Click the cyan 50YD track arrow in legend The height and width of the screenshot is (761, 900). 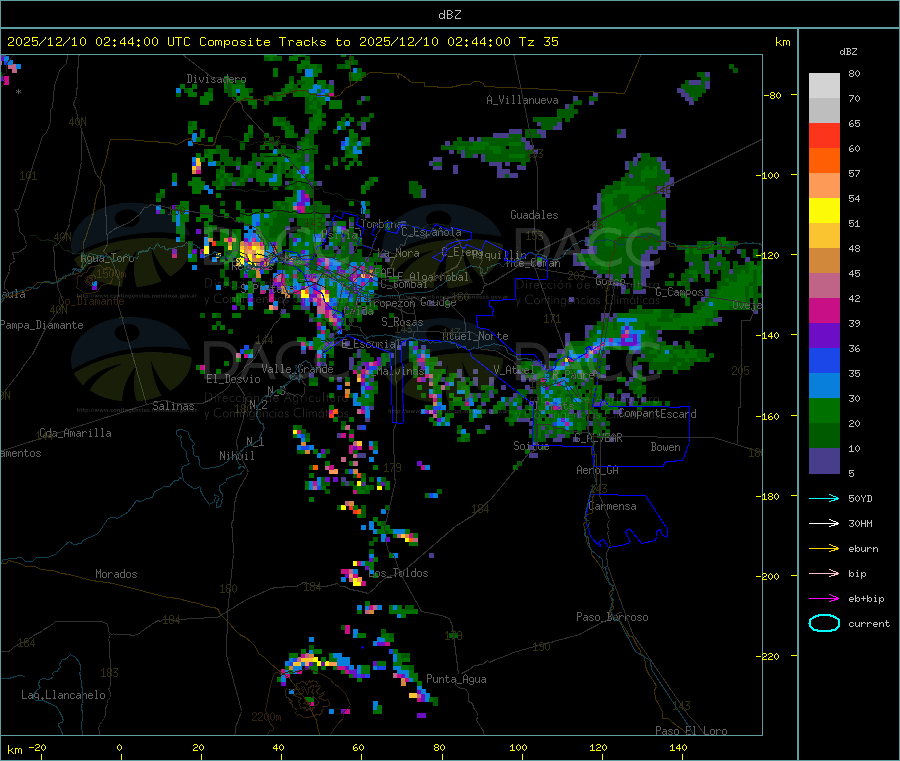pyautogui.click(x=824, y=498)
